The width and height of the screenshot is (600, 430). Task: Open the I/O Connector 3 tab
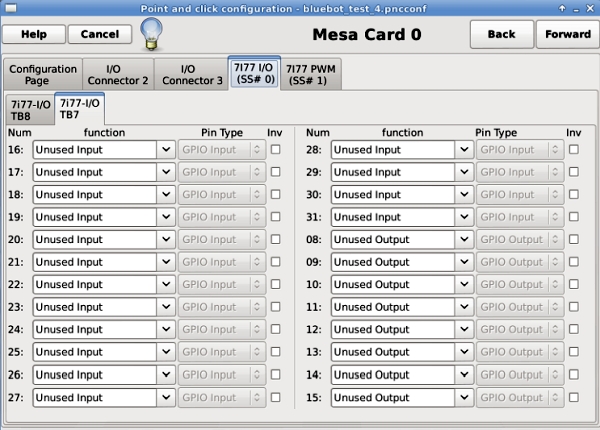tap(192, 75)
